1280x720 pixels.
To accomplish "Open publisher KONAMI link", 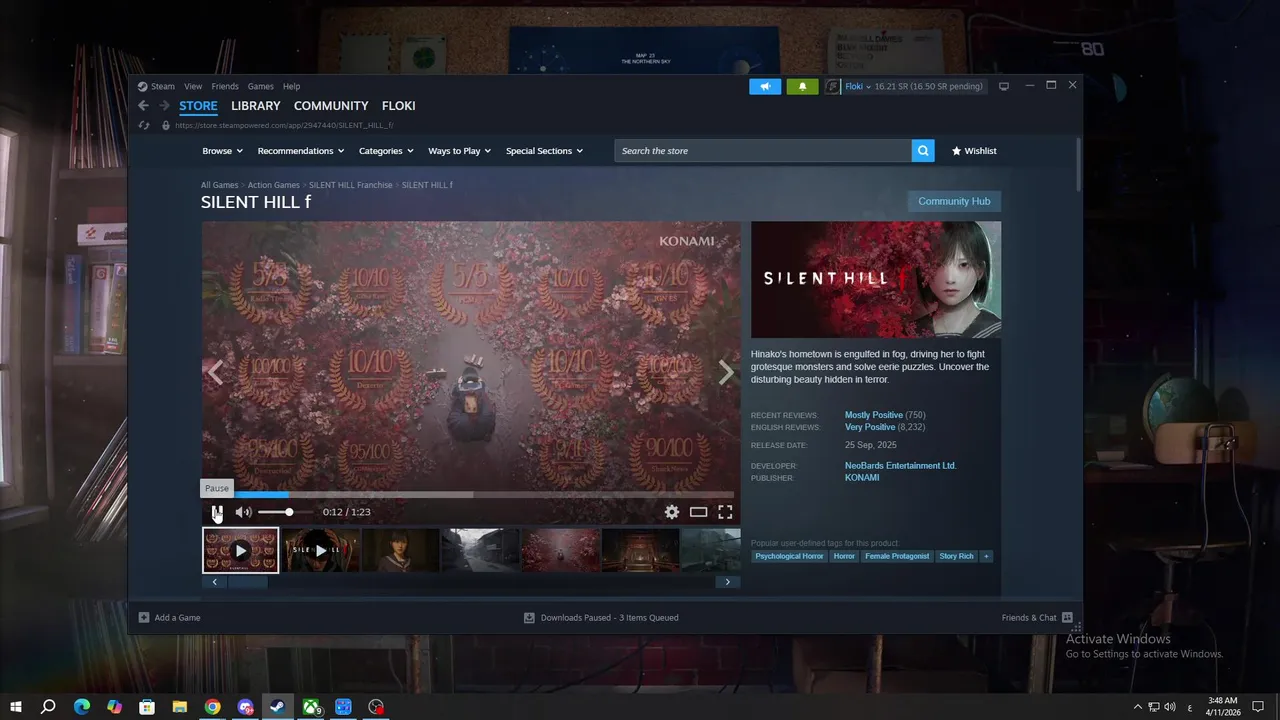I will [x=862, y=478].
